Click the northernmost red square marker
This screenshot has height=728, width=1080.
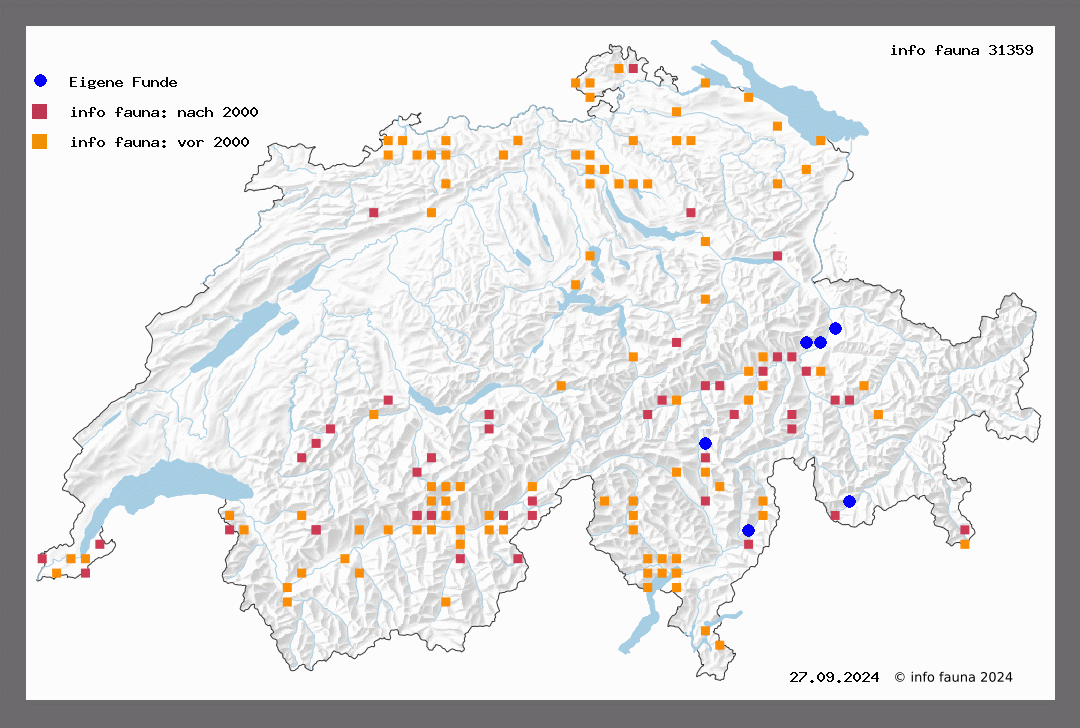633,68
